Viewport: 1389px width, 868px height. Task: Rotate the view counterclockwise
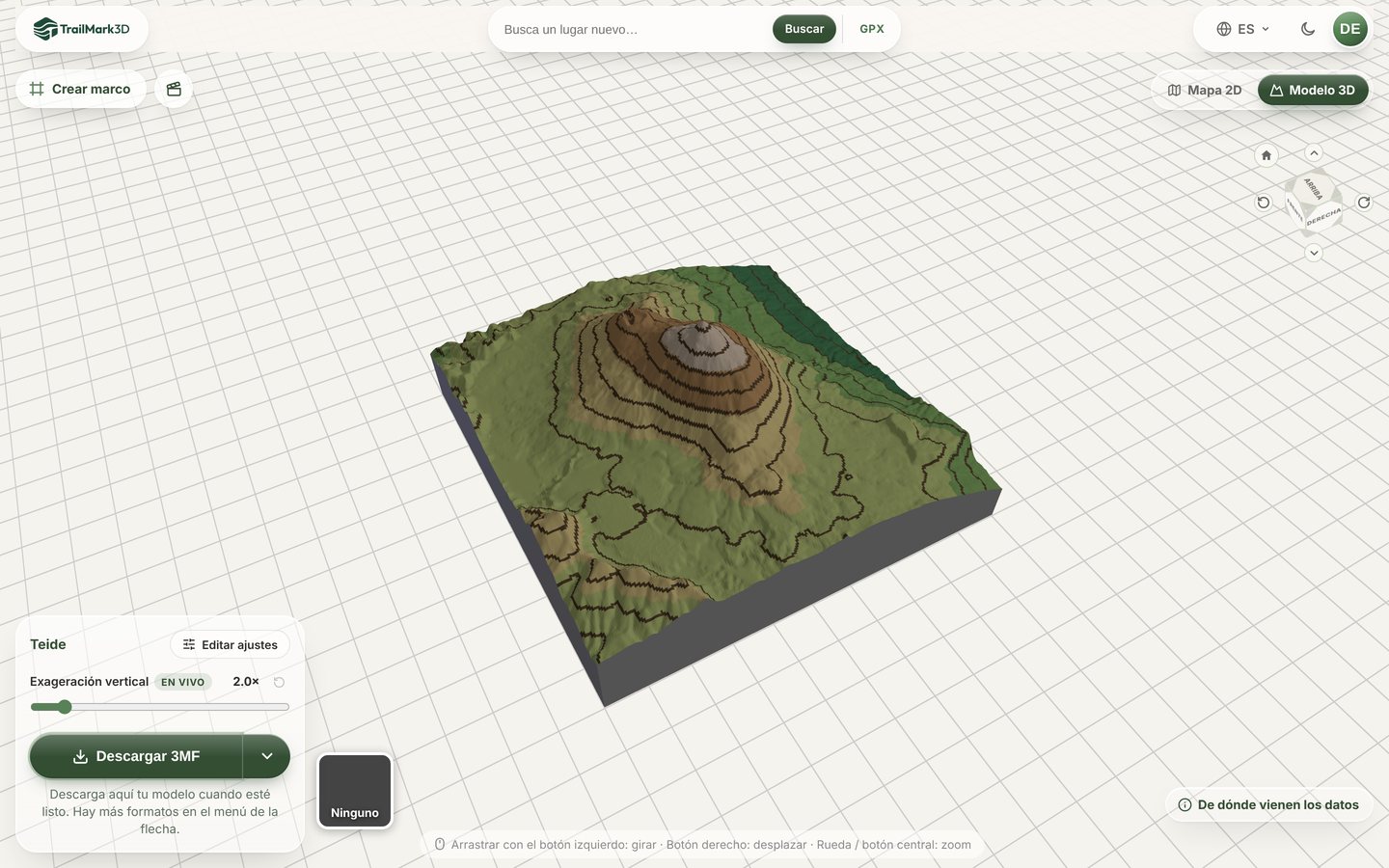pos(1264,203)
